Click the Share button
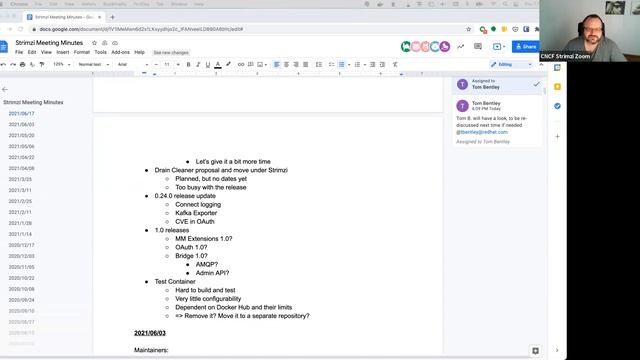 526,47
